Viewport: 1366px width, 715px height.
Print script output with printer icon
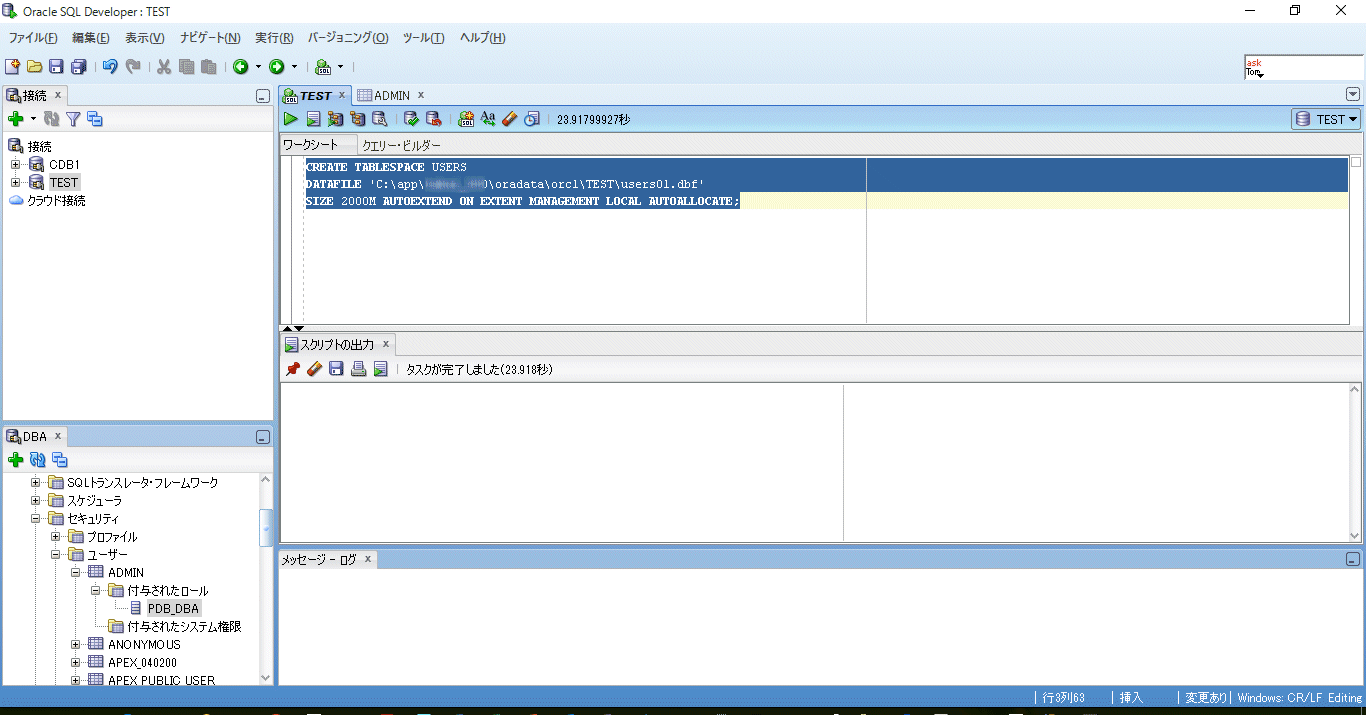pos(358,369)
